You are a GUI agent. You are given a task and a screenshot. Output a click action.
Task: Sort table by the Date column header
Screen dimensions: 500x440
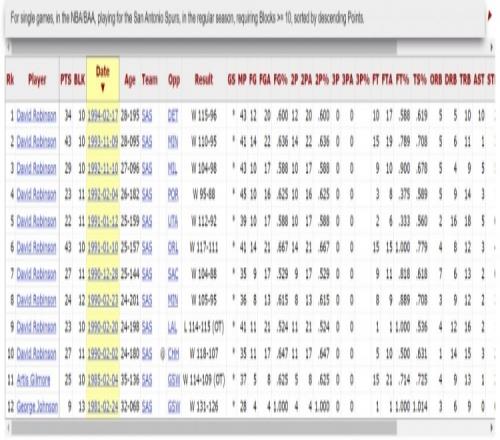pos(103,79)
